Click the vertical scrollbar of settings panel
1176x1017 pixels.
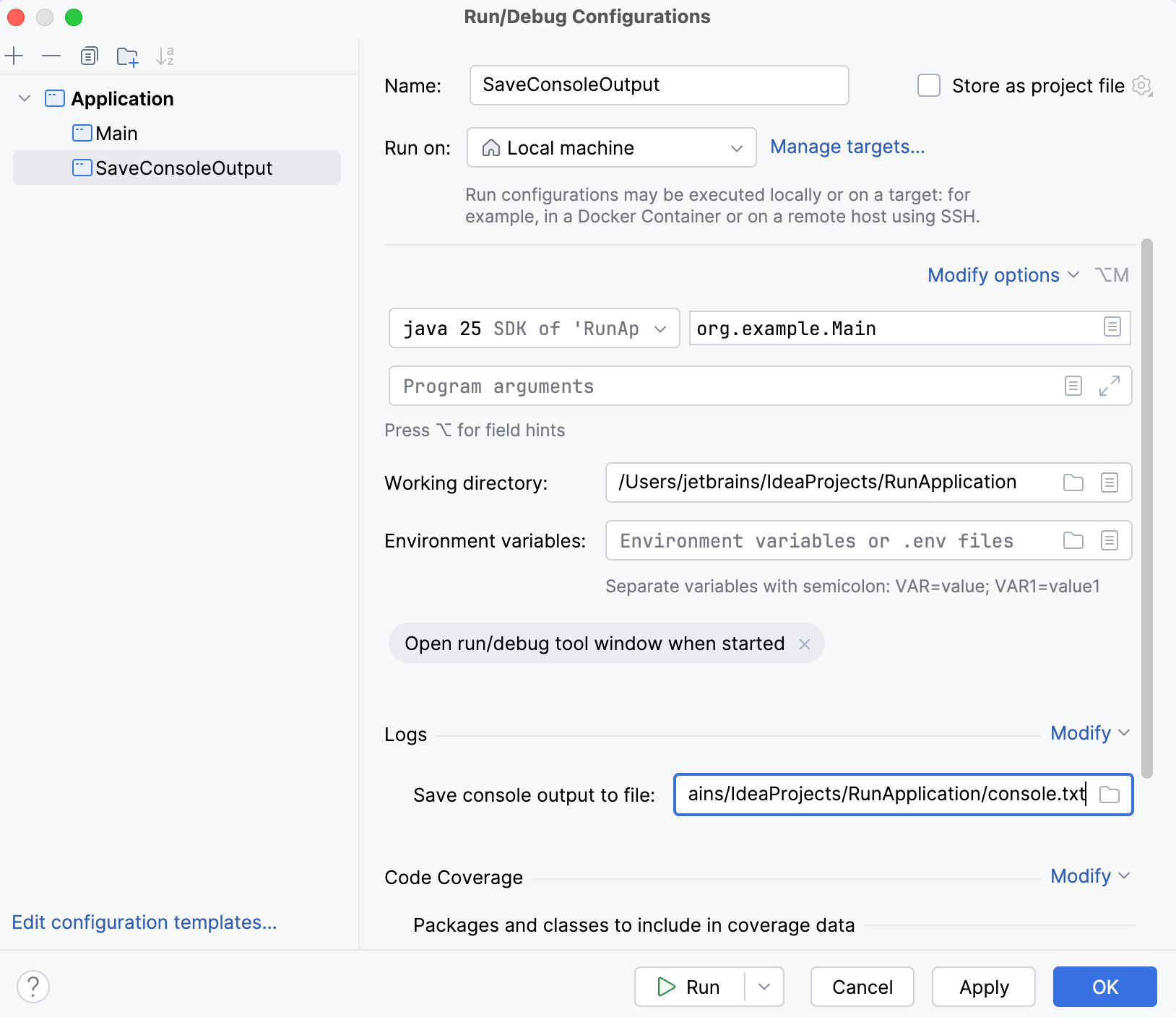(1146, 506)
